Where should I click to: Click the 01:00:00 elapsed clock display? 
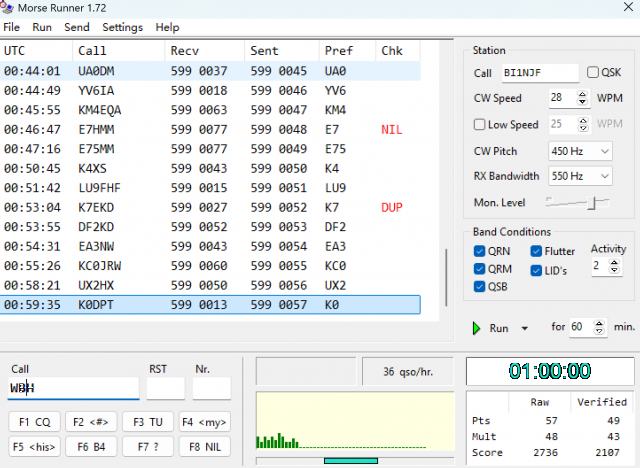[x=550, y=371]
